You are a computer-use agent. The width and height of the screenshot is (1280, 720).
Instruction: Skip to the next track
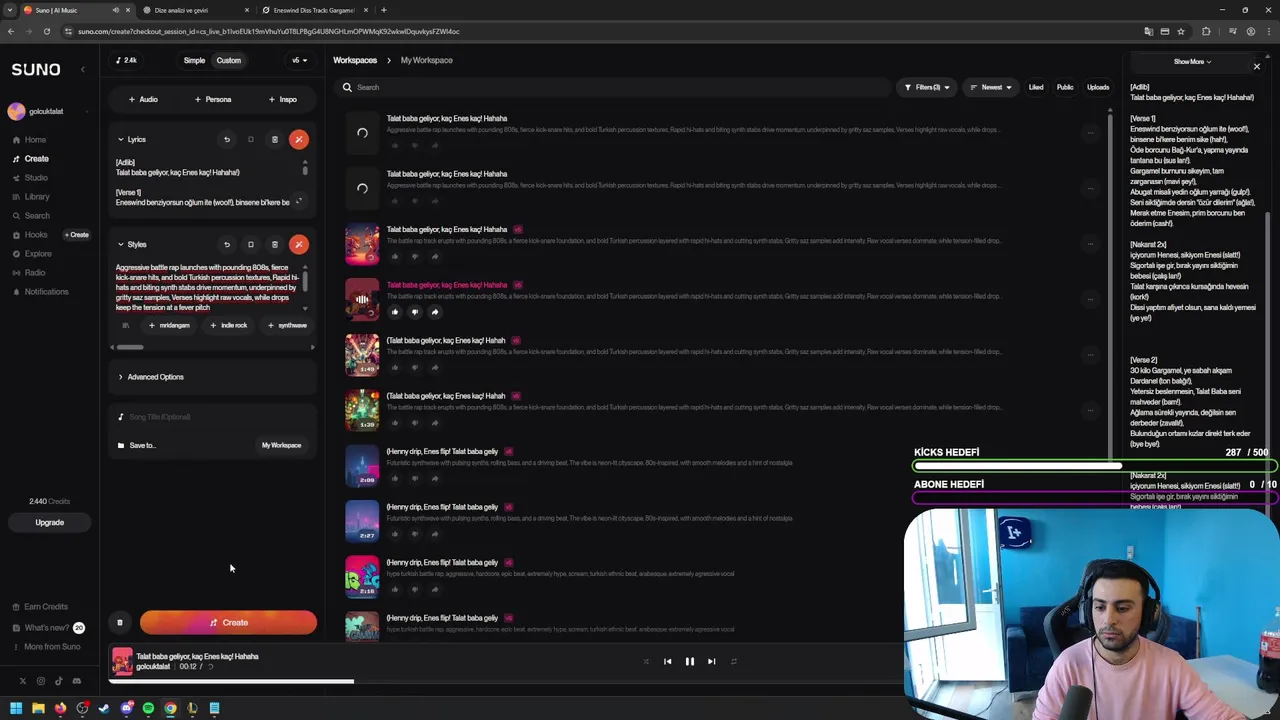(711, 661)
